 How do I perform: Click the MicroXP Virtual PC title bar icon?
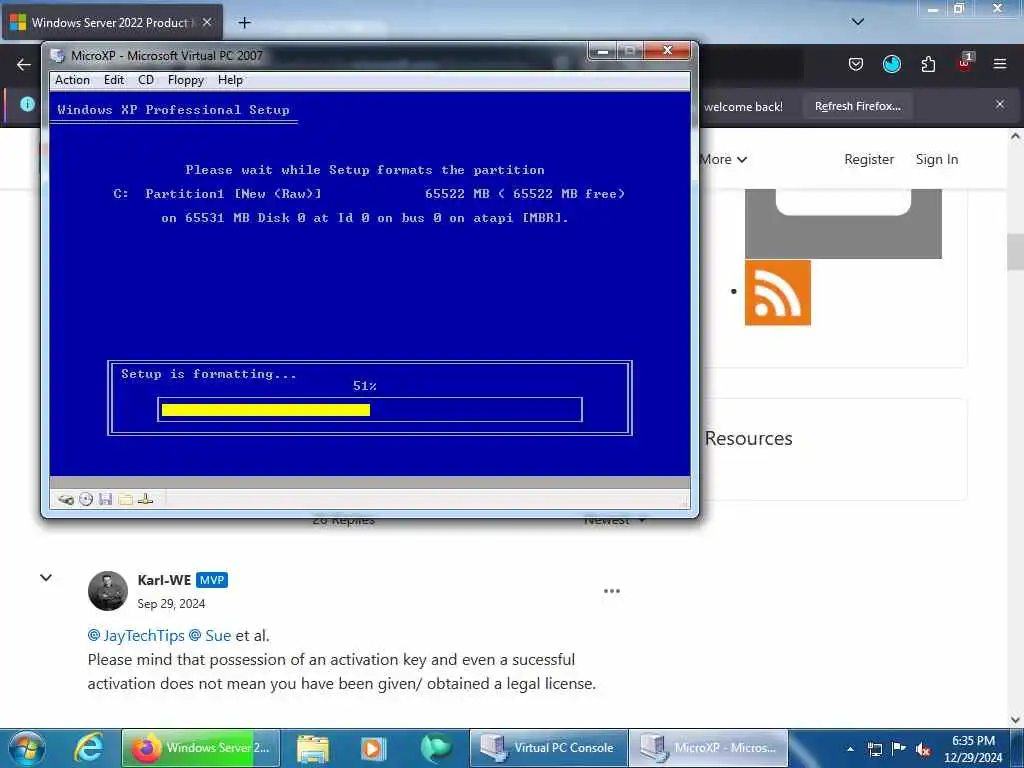pos(58,56)
